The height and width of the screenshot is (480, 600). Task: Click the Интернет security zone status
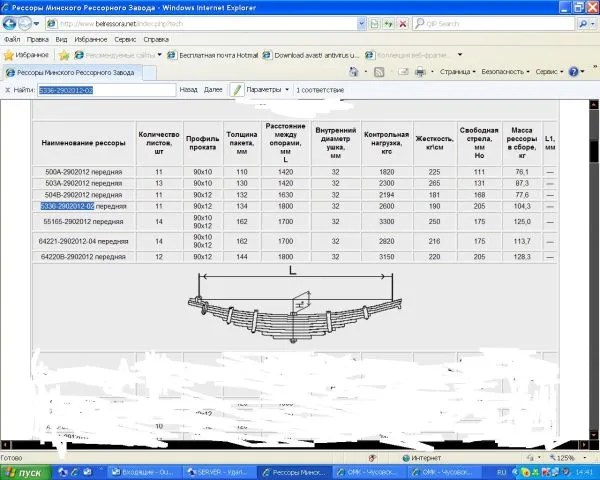coord(422,458)
